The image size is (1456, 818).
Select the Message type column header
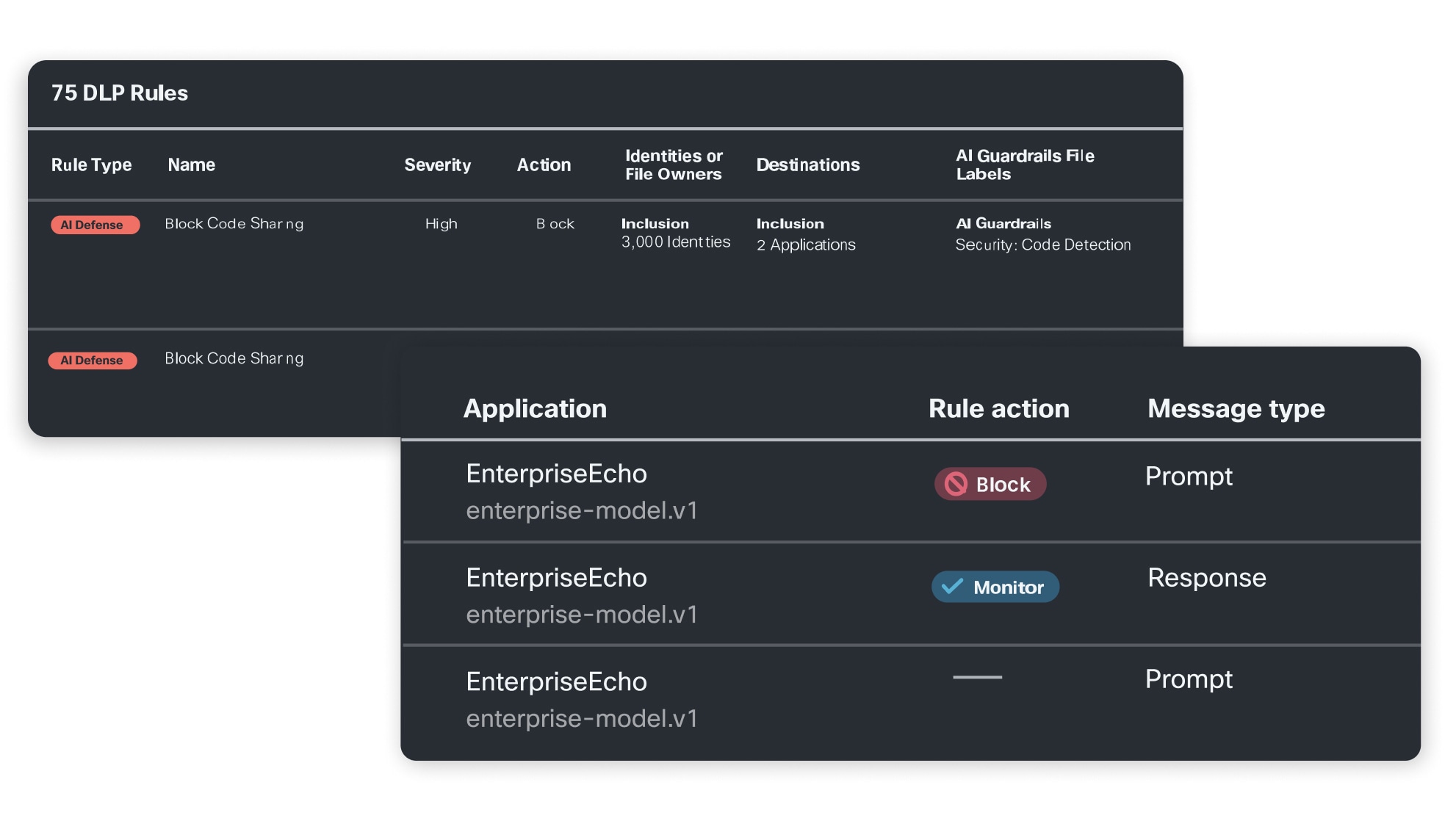click(1235, 408)
